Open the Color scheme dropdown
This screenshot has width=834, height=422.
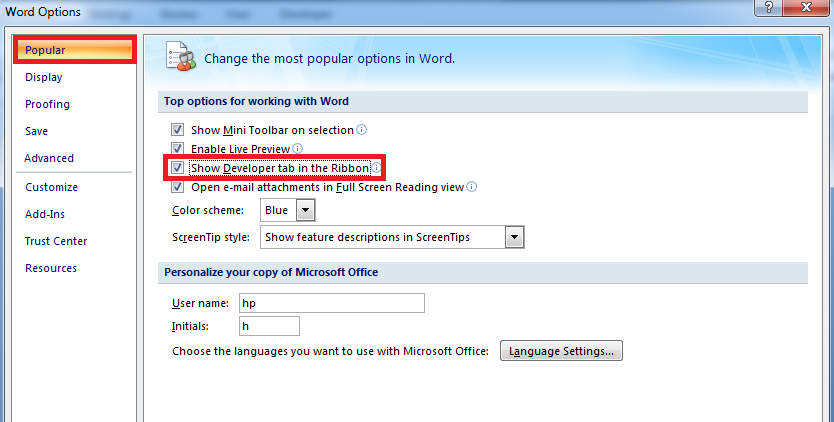tap(305, 210)
